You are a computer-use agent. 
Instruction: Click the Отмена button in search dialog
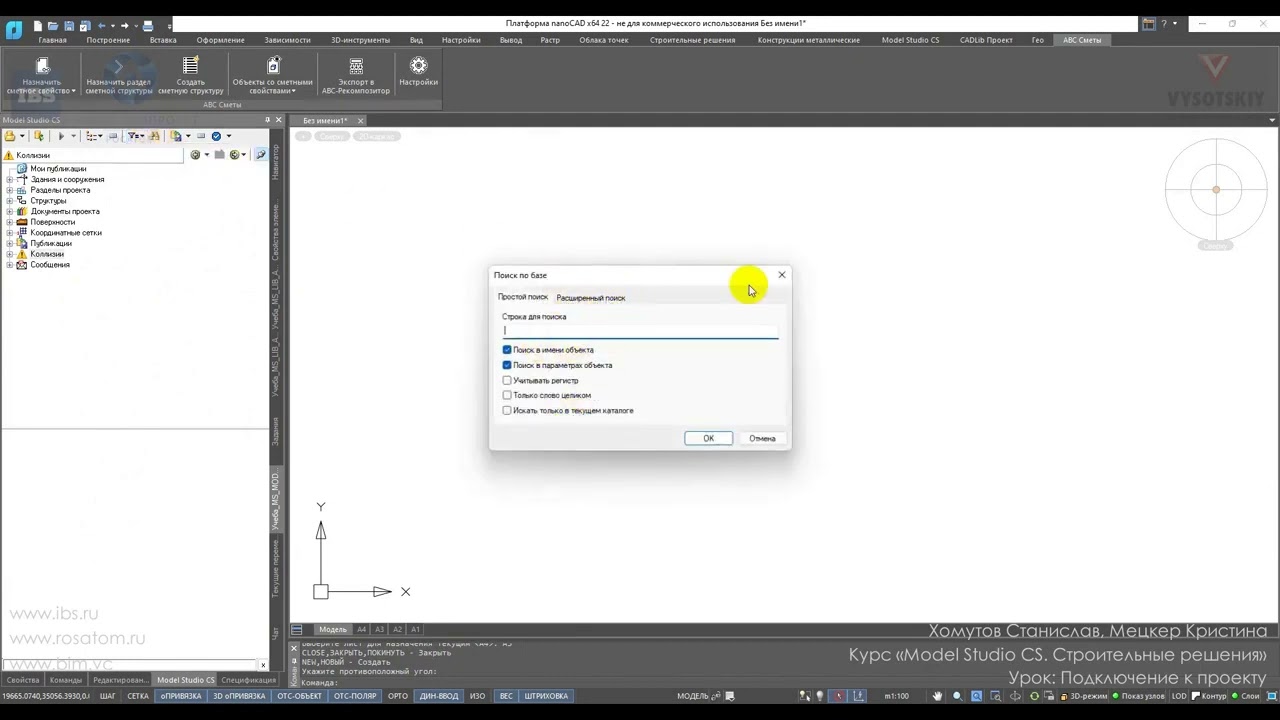pos(762,438)
